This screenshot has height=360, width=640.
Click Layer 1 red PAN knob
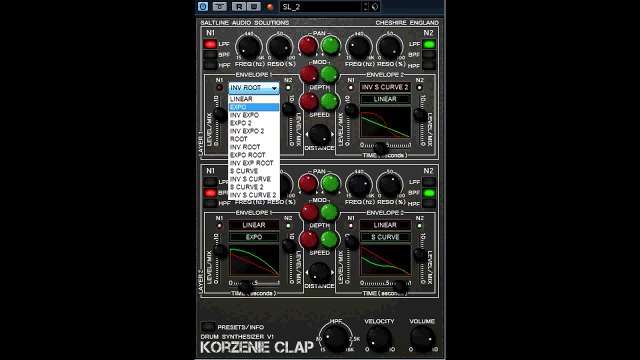(x=308, y=46)
